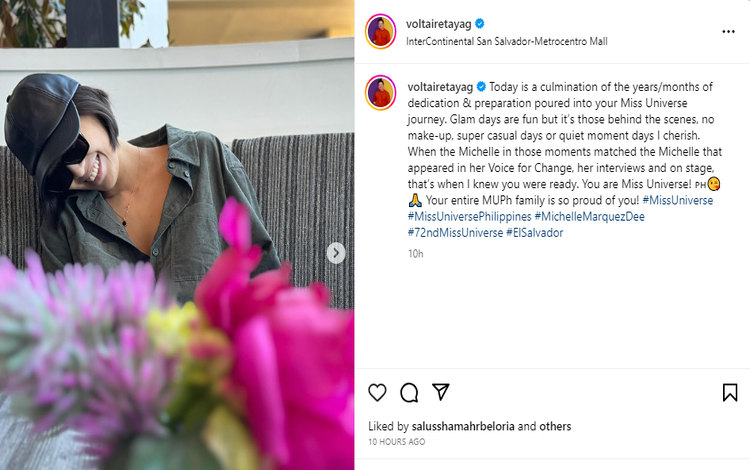Open voltairetayag username in header

click(441, 23)
